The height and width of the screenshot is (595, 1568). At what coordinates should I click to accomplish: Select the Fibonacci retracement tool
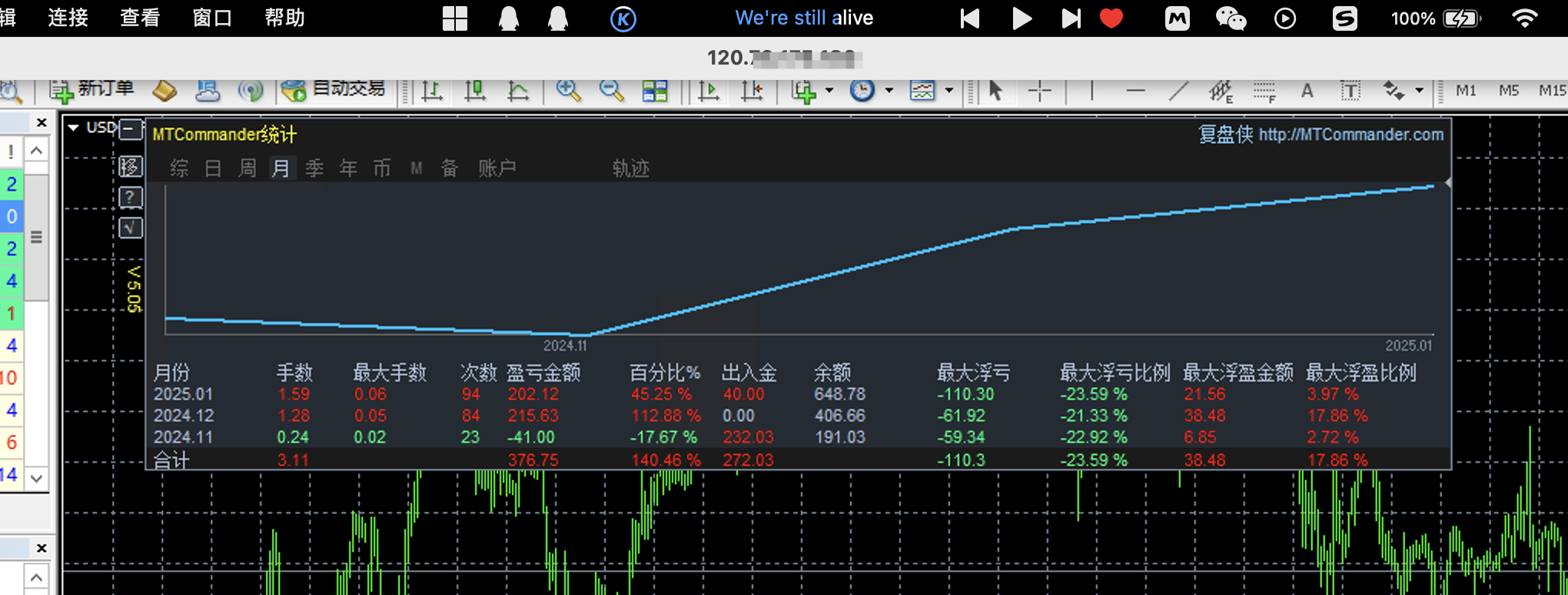[1264, 91]
